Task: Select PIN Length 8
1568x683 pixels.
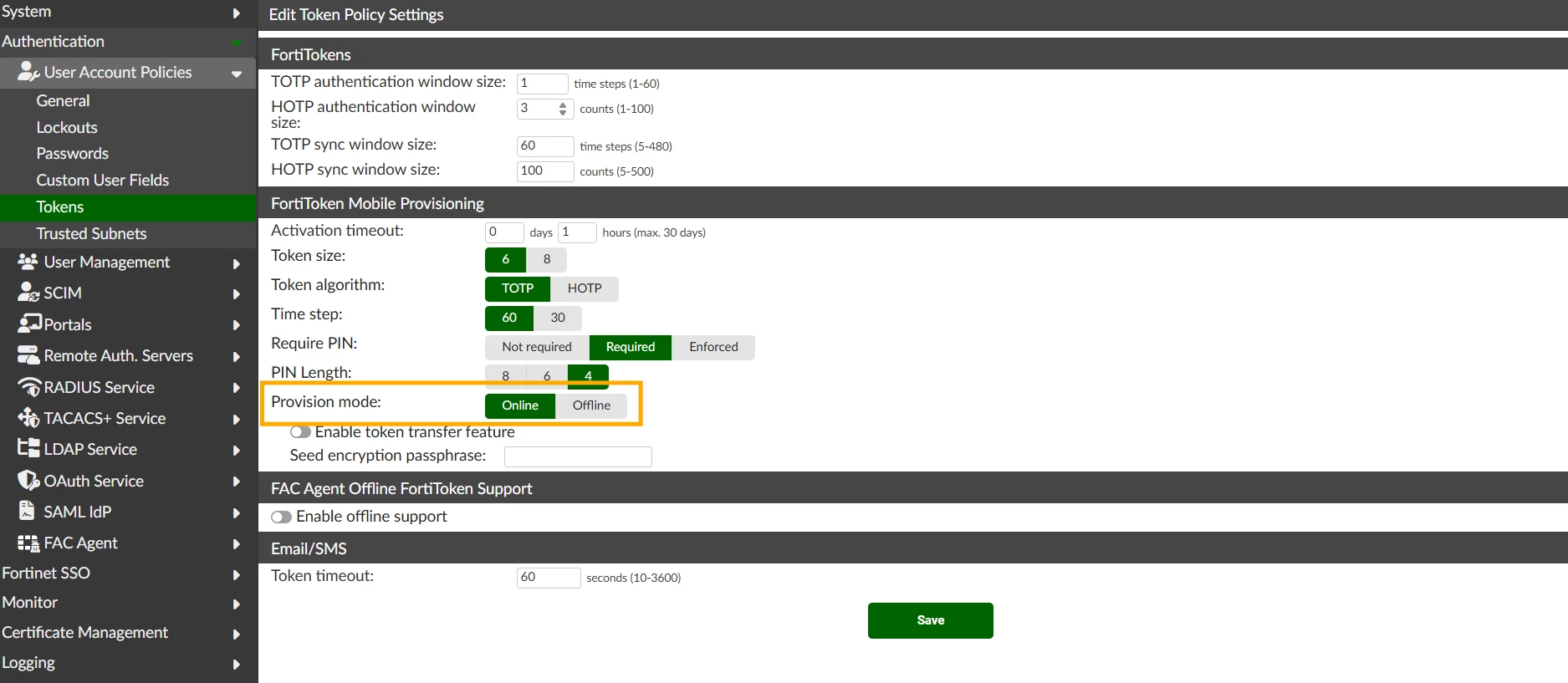Action: [x=505, y=376]
